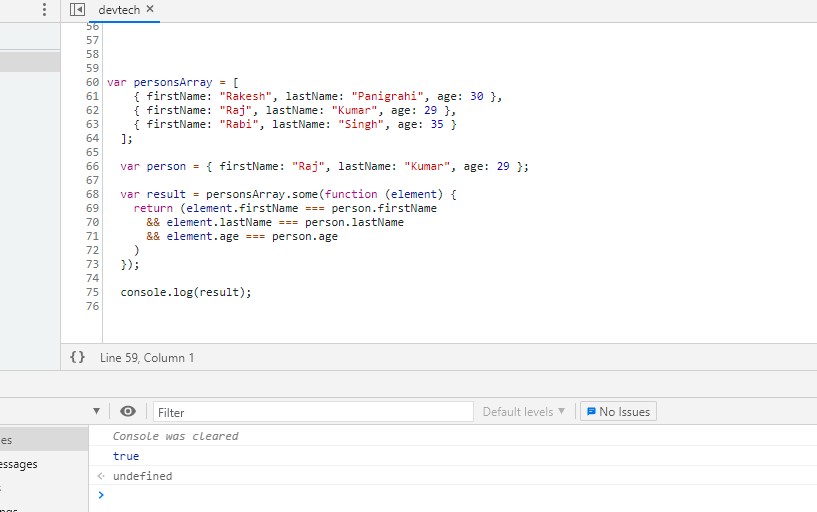The image size is (817, 512).
Task: Click line number 68 in gutter
Action: click(x=92, y=194)
